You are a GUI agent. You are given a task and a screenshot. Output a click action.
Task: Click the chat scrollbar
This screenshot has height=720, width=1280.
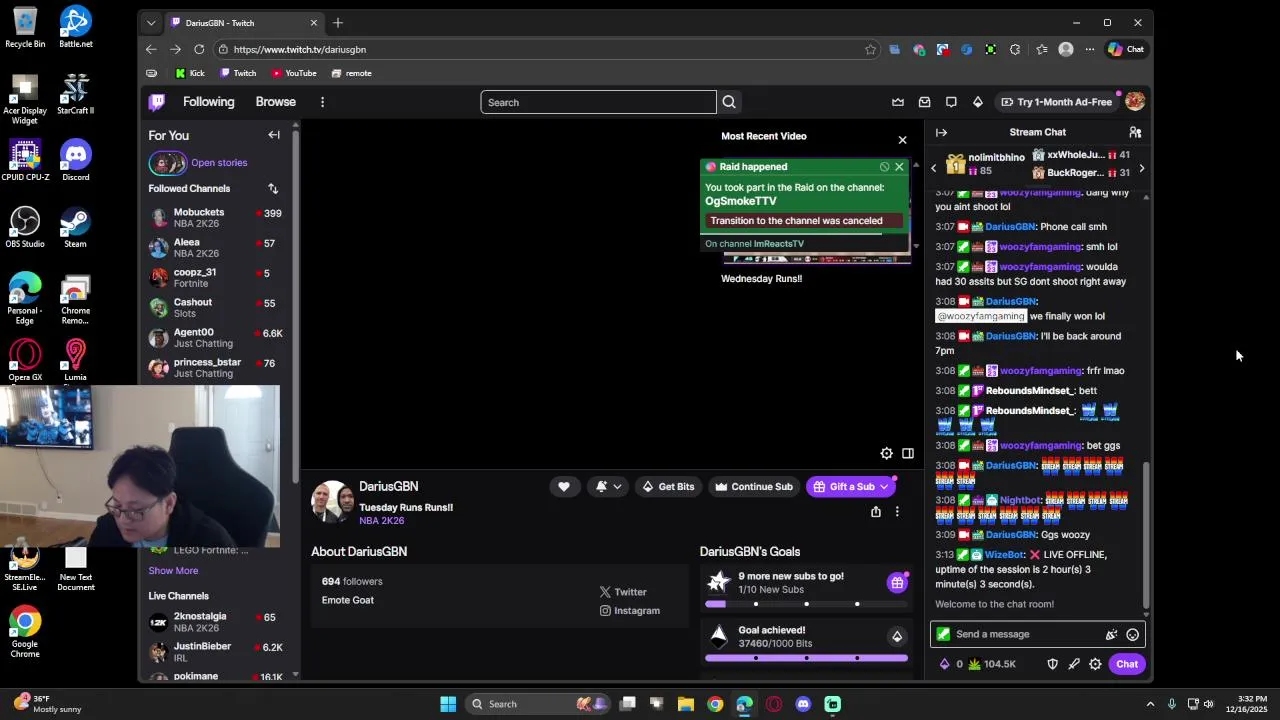click(x=1146, y=535)
